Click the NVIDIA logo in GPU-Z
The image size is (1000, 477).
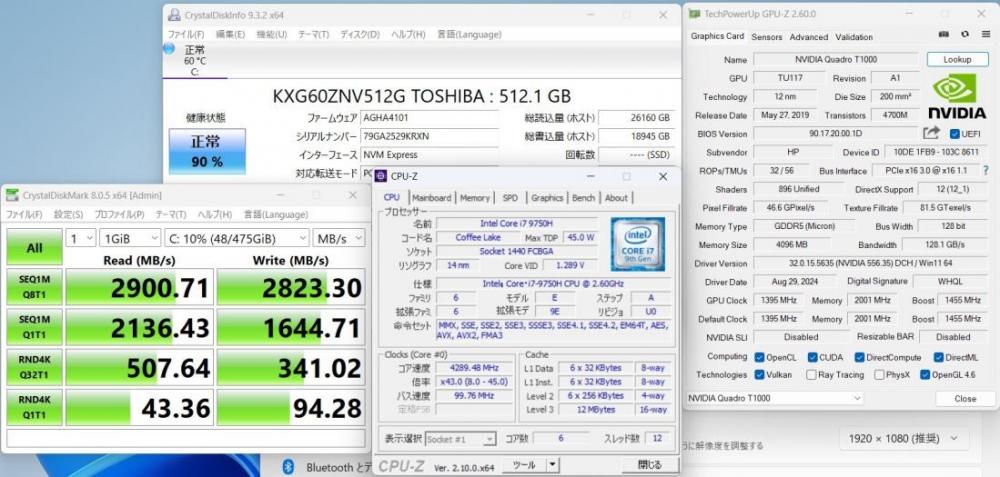click(x=957, y=96)
